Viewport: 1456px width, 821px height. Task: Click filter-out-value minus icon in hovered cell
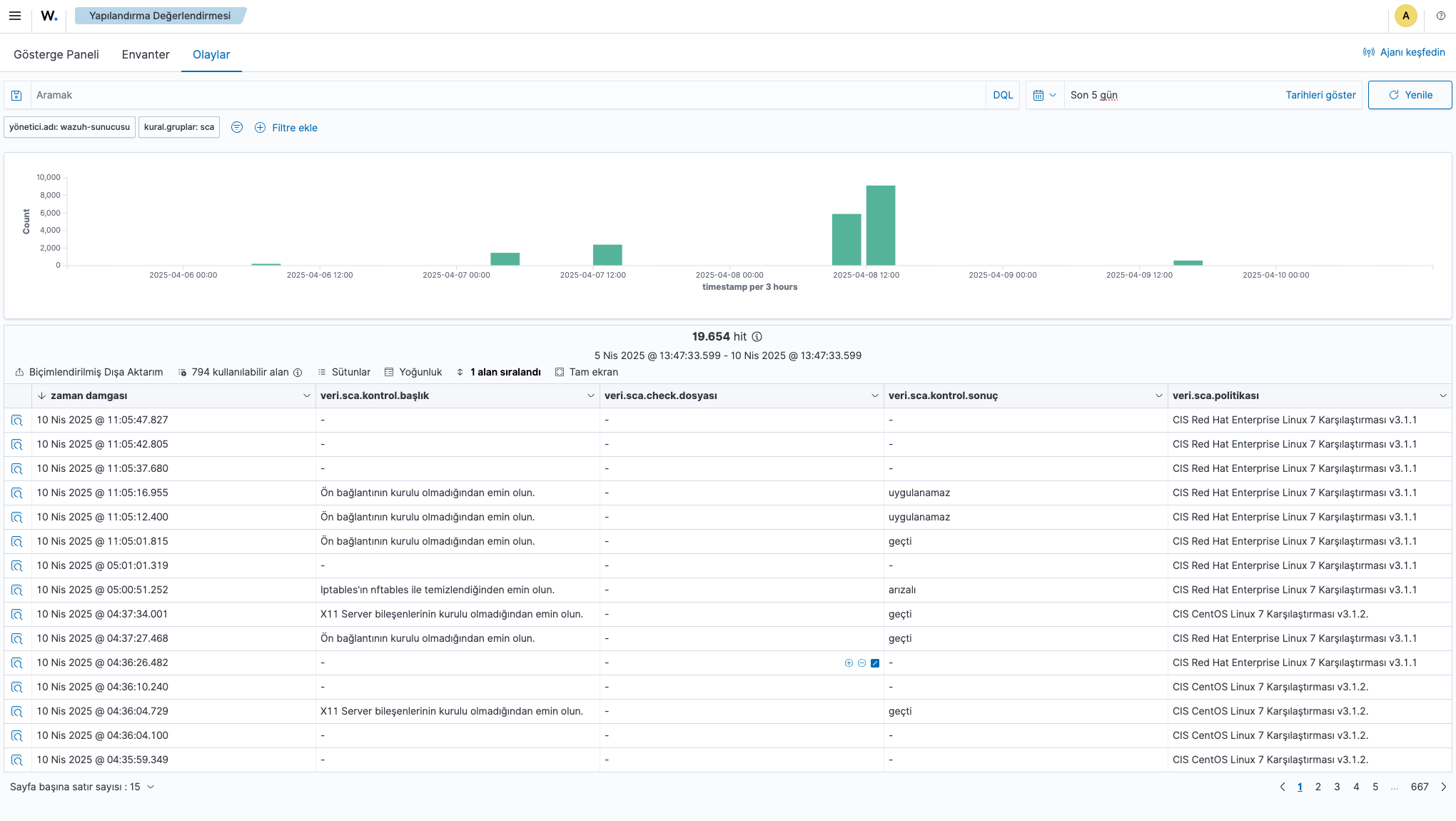coord(861,663)
